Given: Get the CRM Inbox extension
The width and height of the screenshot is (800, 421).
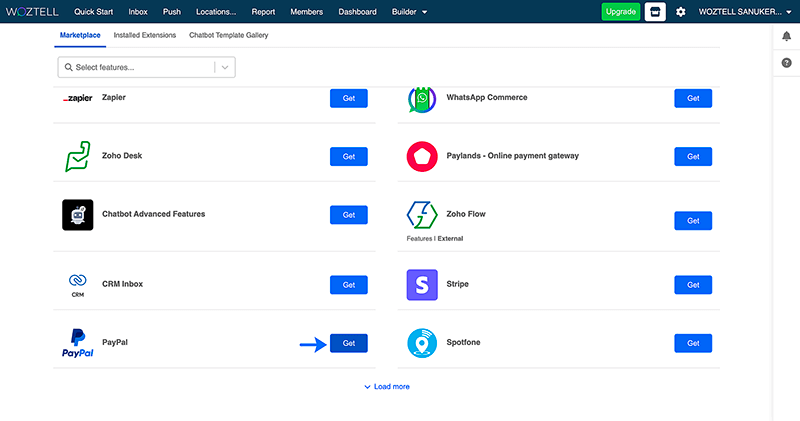Looking at the screenshot, I should point(348,285).
